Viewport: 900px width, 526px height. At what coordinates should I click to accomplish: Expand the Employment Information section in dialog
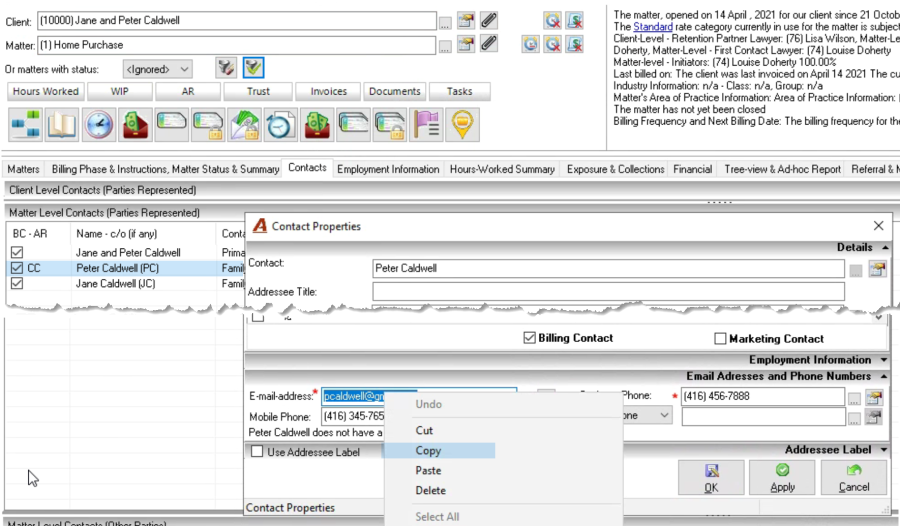(884, 360)
